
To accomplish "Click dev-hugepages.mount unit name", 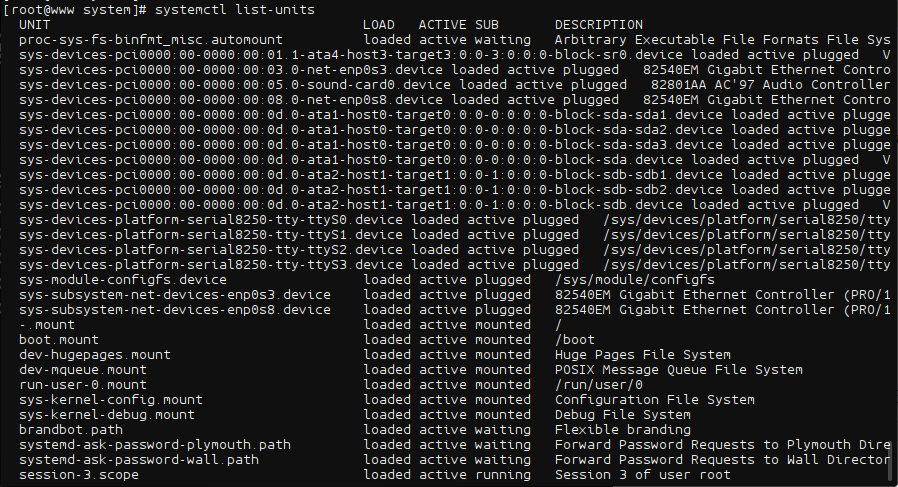I will tap(94, 355).
